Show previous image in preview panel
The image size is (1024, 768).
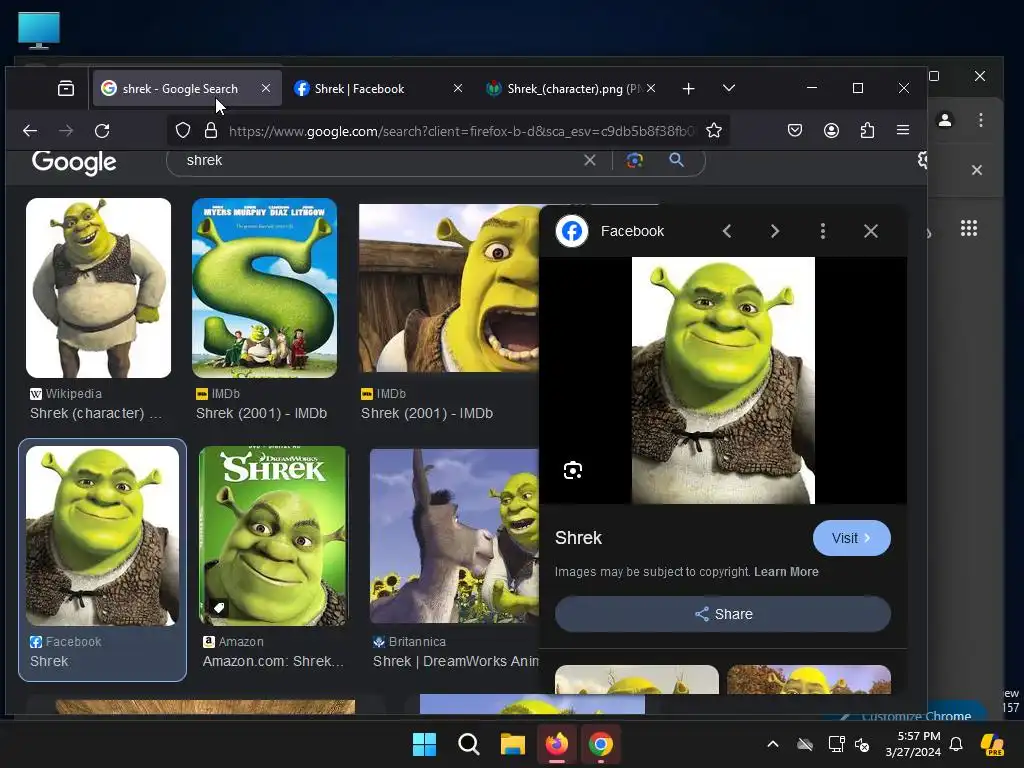[x=727, y=231]
